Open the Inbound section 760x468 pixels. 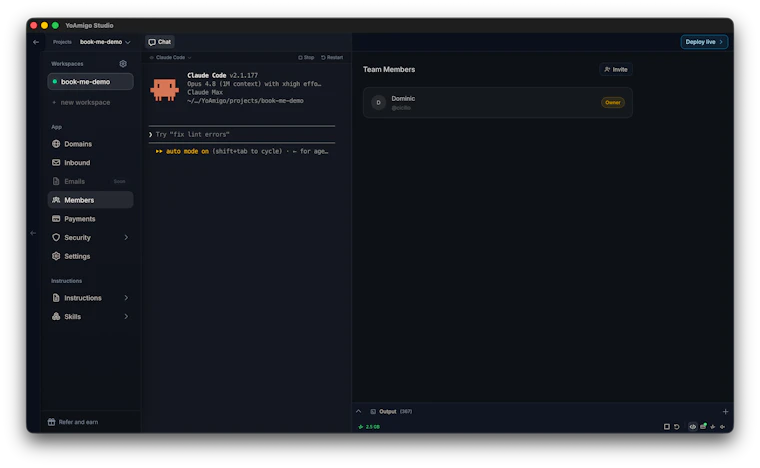point(91,163)
